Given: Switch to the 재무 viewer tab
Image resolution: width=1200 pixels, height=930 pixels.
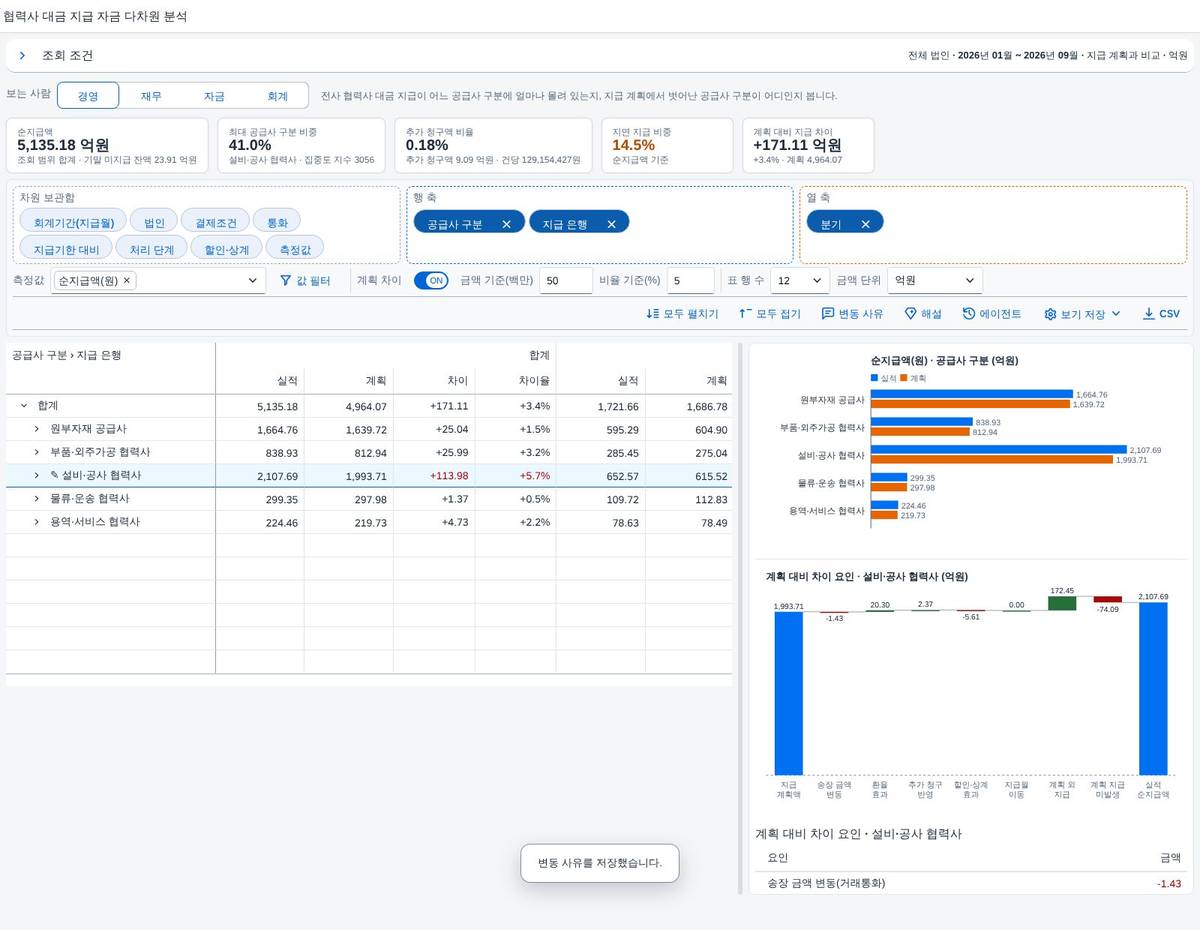Looking at the screenshot, I should click(x=151, y=96).
